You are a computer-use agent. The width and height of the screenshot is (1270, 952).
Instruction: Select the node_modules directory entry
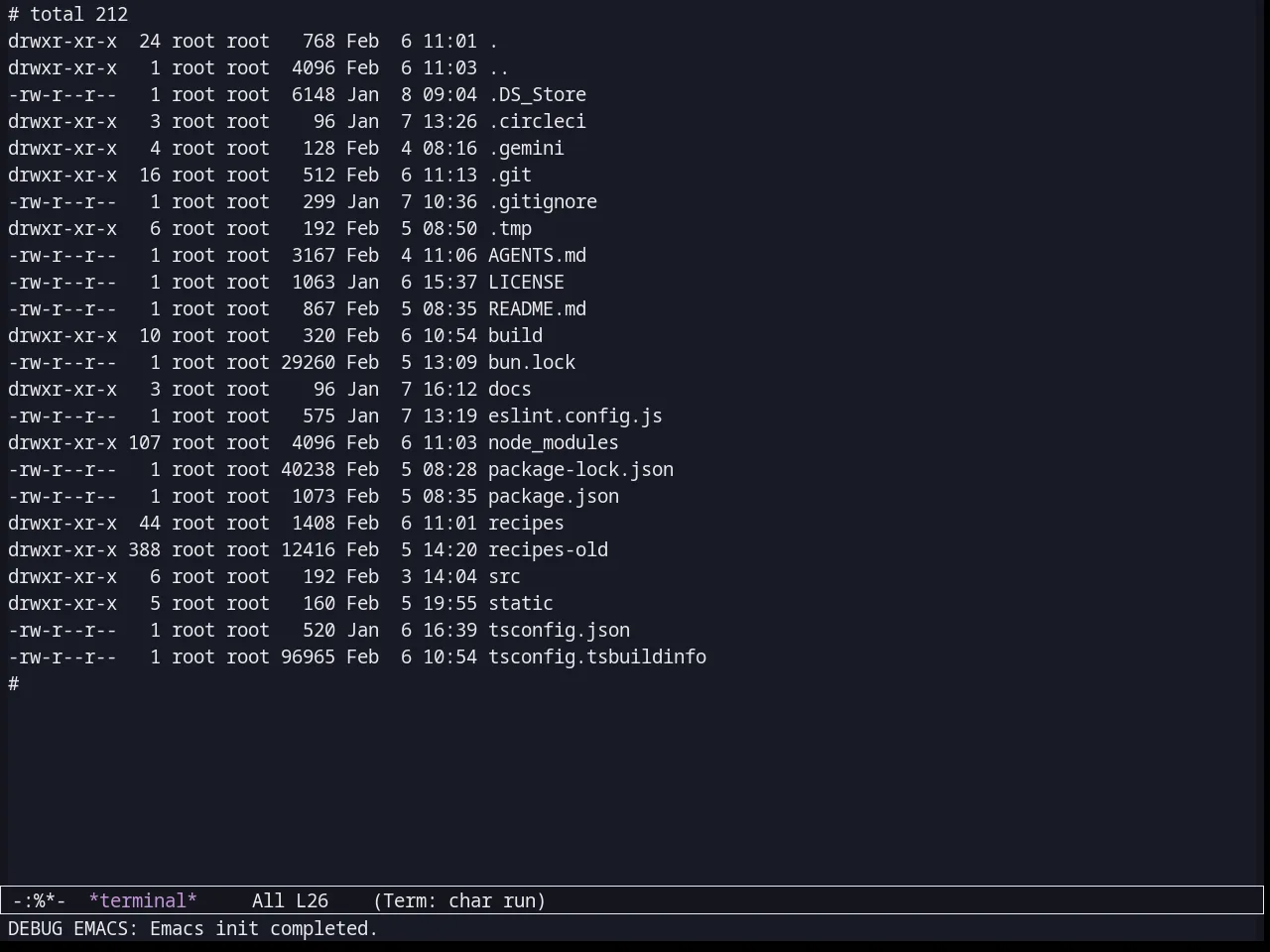553,442
